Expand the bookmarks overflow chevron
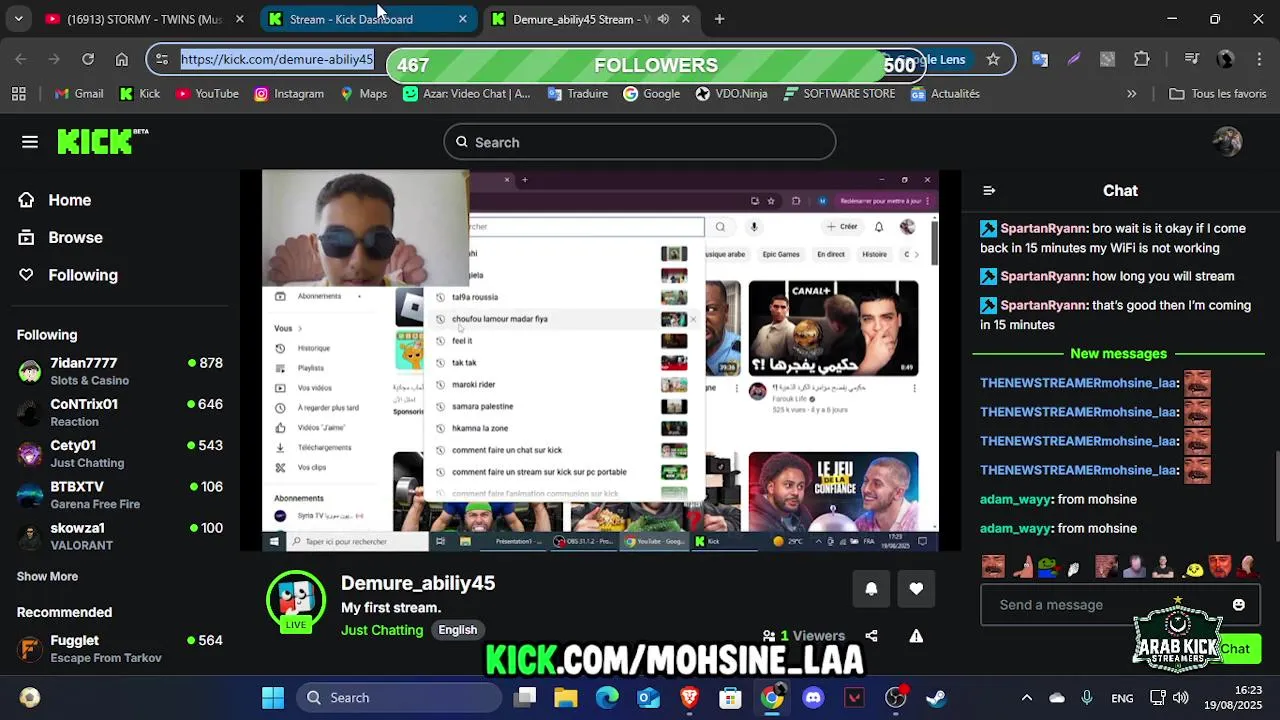This screenshot has width=1280, height=720. tap(1131, 94)
